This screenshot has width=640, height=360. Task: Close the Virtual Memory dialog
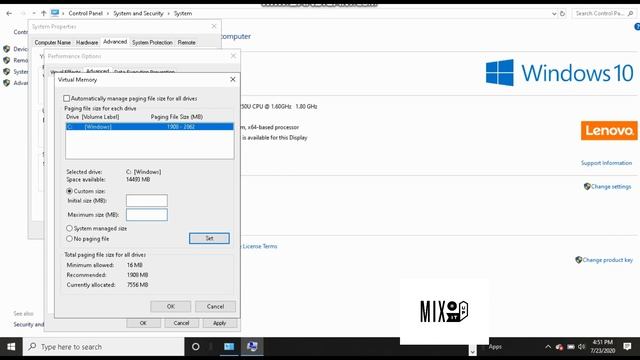(x=233, y=79)
